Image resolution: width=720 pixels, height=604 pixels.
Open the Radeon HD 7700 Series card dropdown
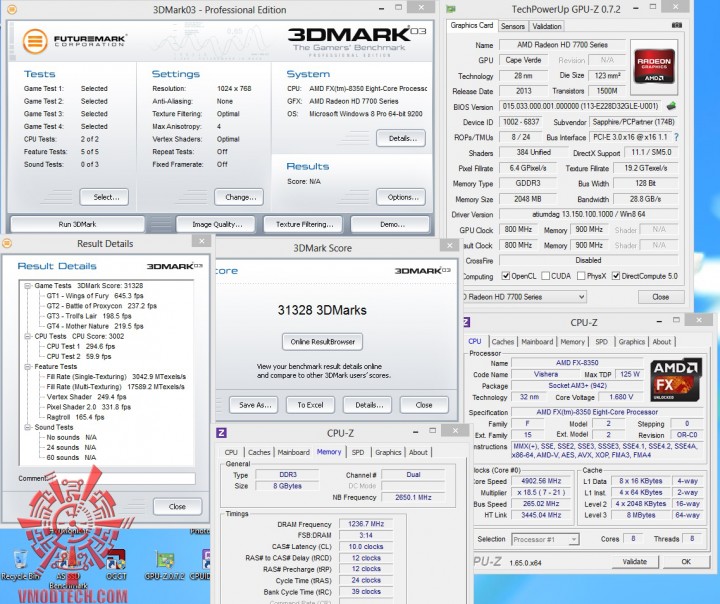click(x=523, y=297)
